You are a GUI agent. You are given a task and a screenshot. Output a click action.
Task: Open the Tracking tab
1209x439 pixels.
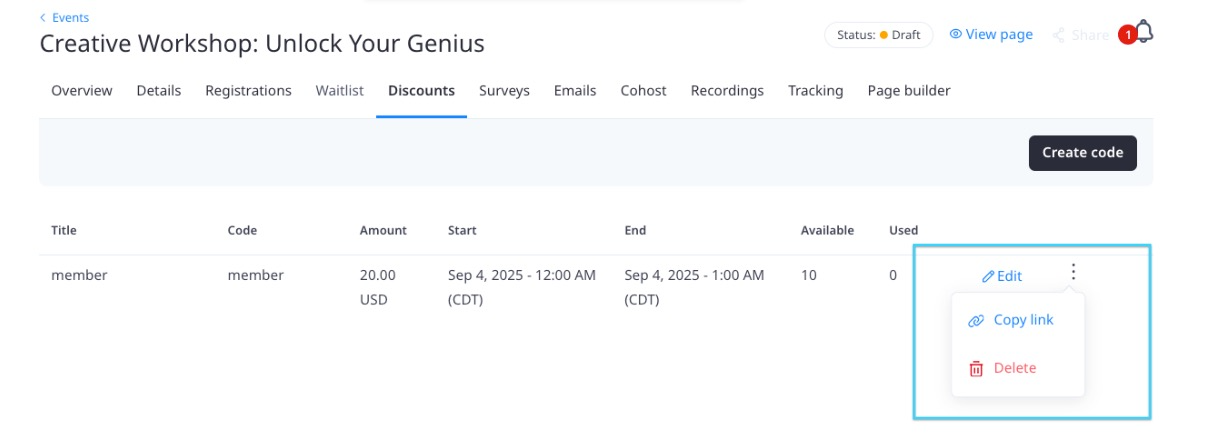coord(815,91)
